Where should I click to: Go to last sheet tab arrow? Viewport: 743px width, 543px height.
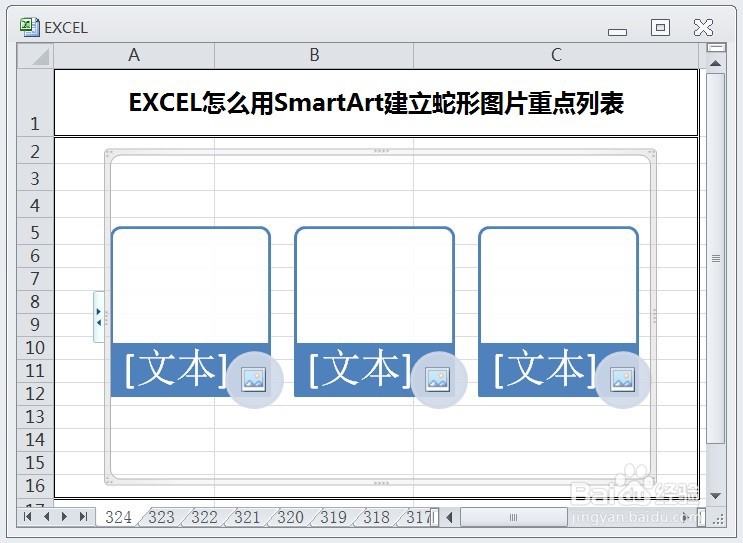pos(83,516)
